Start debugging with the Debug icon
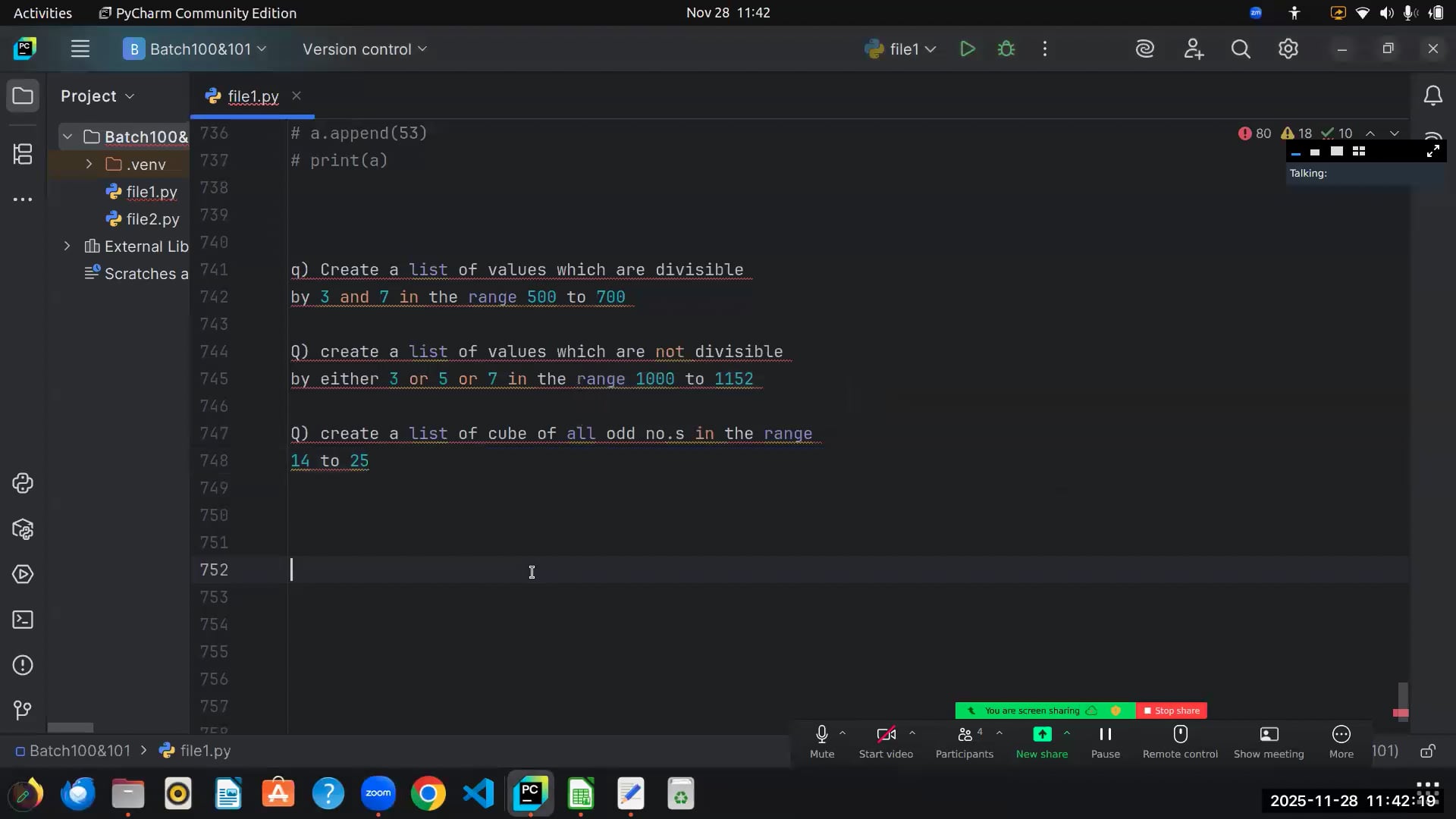 click(1006, 49)
